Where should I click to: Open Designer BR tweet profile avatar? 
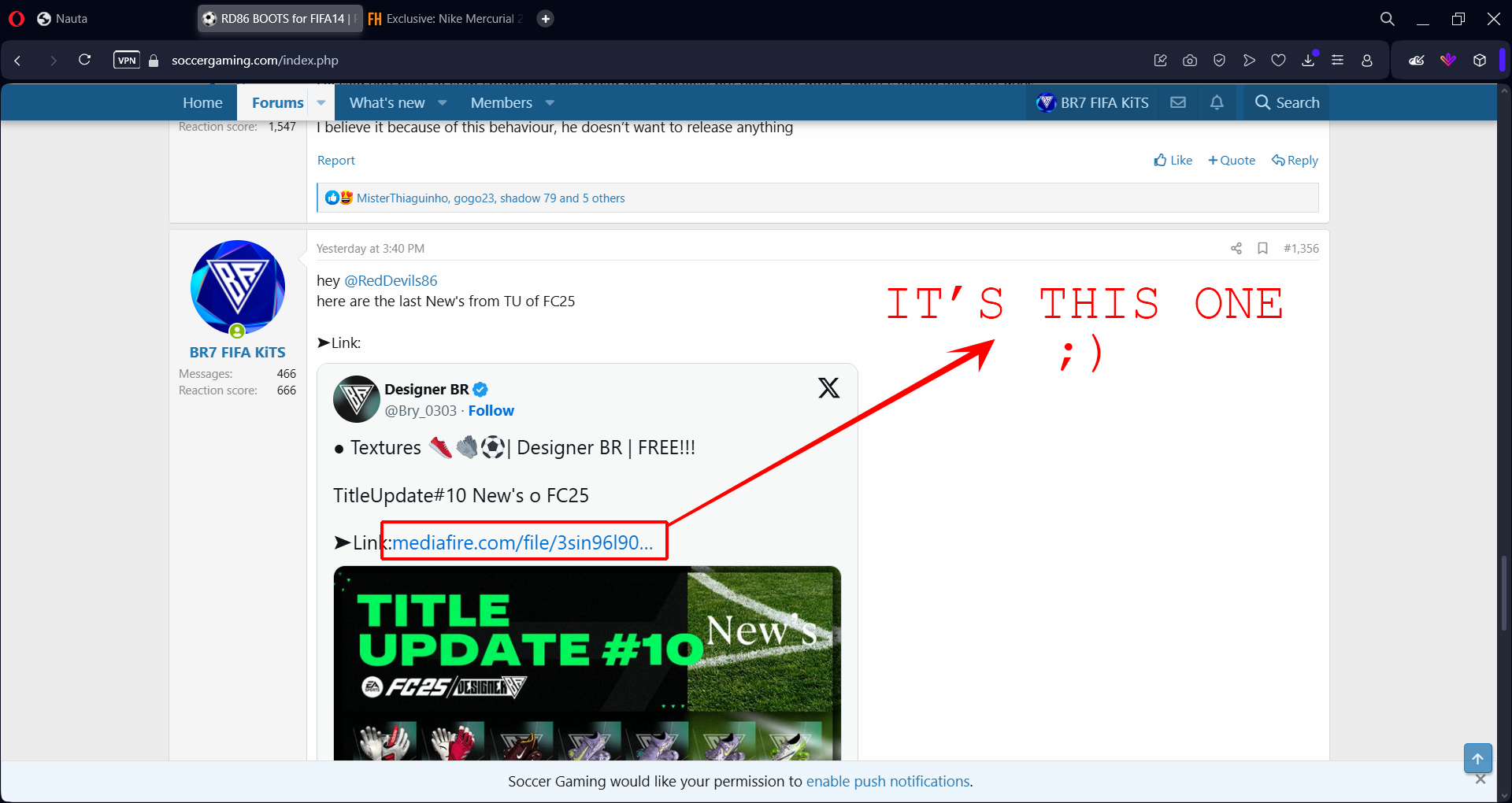tap(356, 399)
